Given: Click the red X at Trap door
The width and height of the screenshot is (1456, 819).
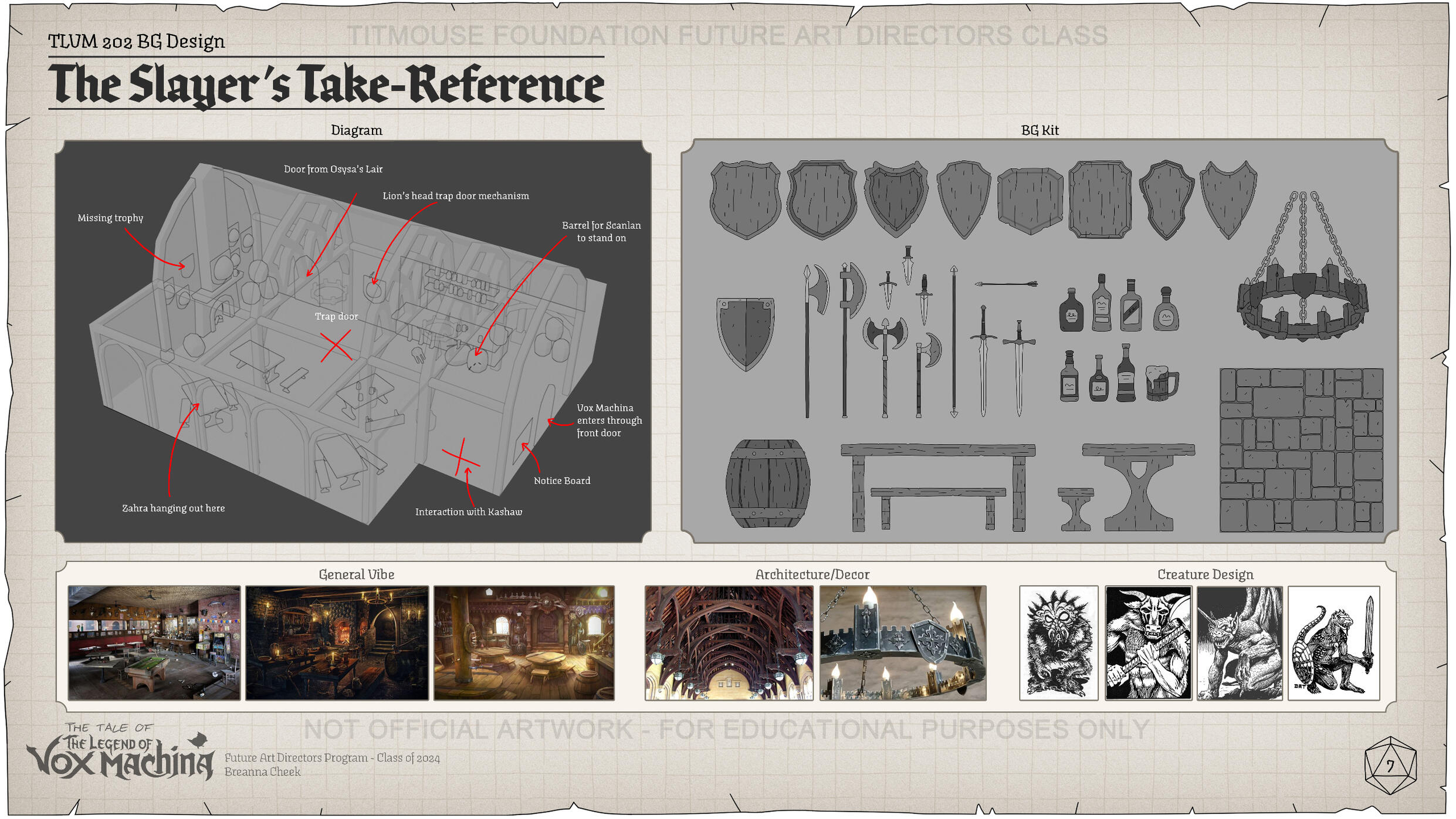Looking at the screenshot, I should click(336, 346).
